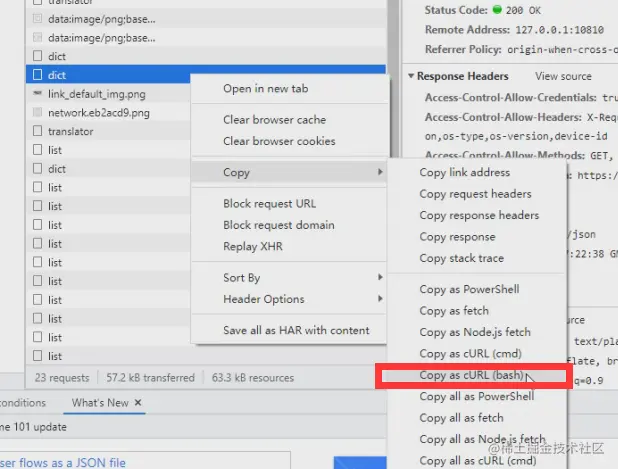Select the link_default_img.png request
This screenshot has height=469, width=618.
coord(97,94)
